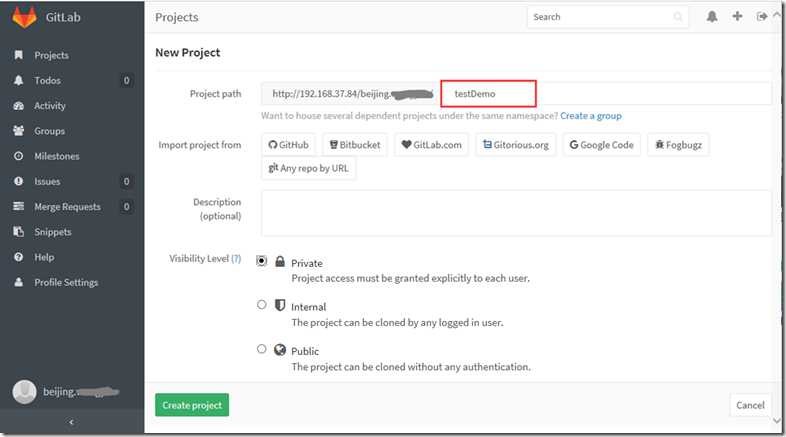
Task: Import project from GitHub
Action: point(288,145)
